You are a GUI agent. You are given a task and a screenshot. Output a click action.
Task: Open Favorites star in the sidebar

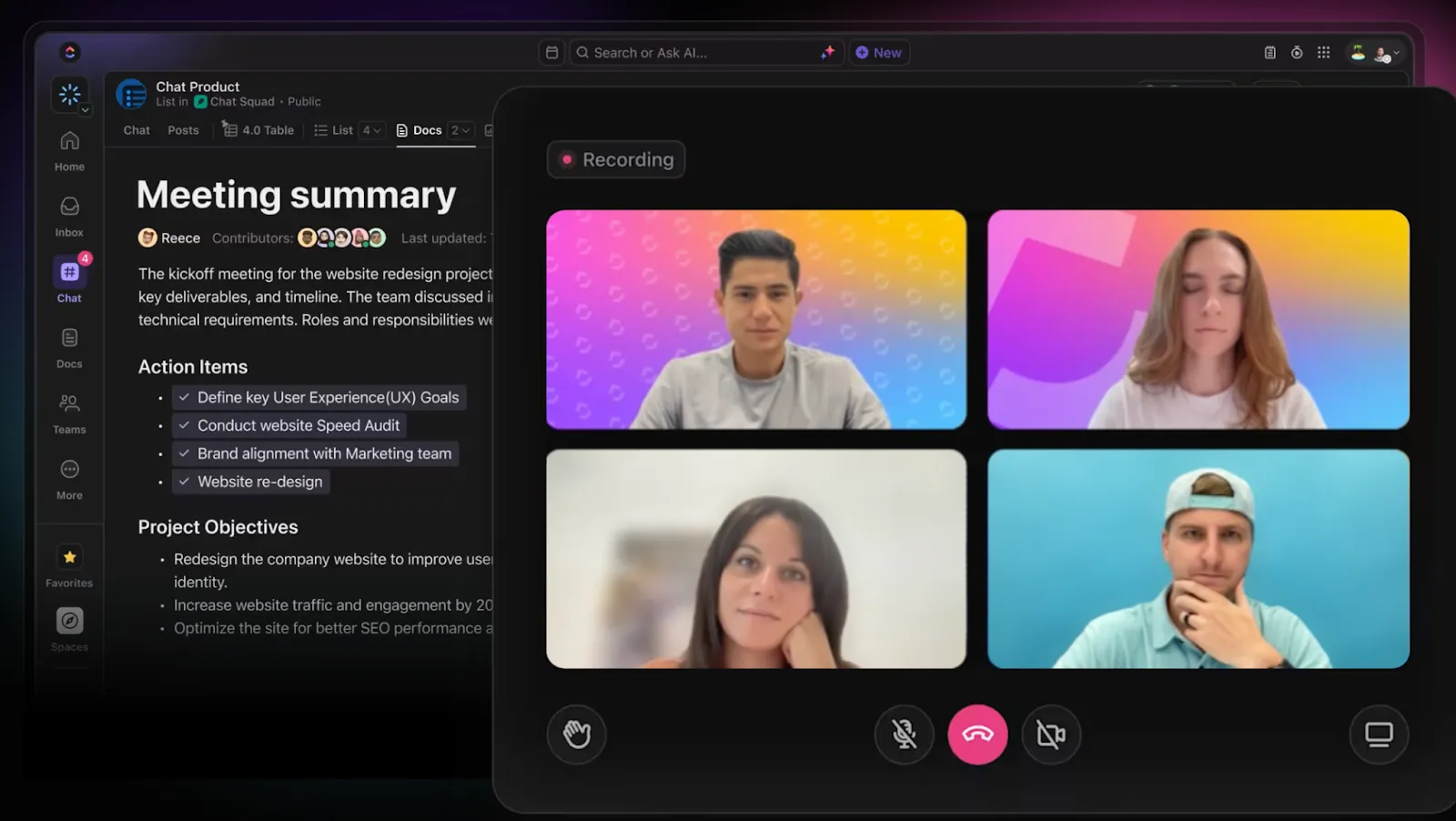69,557
